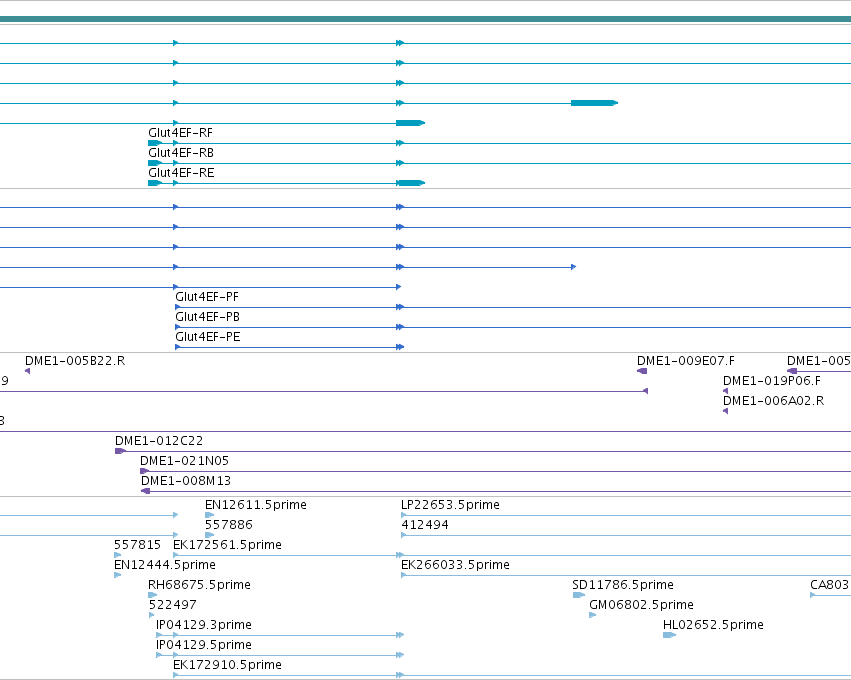Select the EK266033.5prime EST label
Screen dimensions: 851x680
tap(455, 565)
